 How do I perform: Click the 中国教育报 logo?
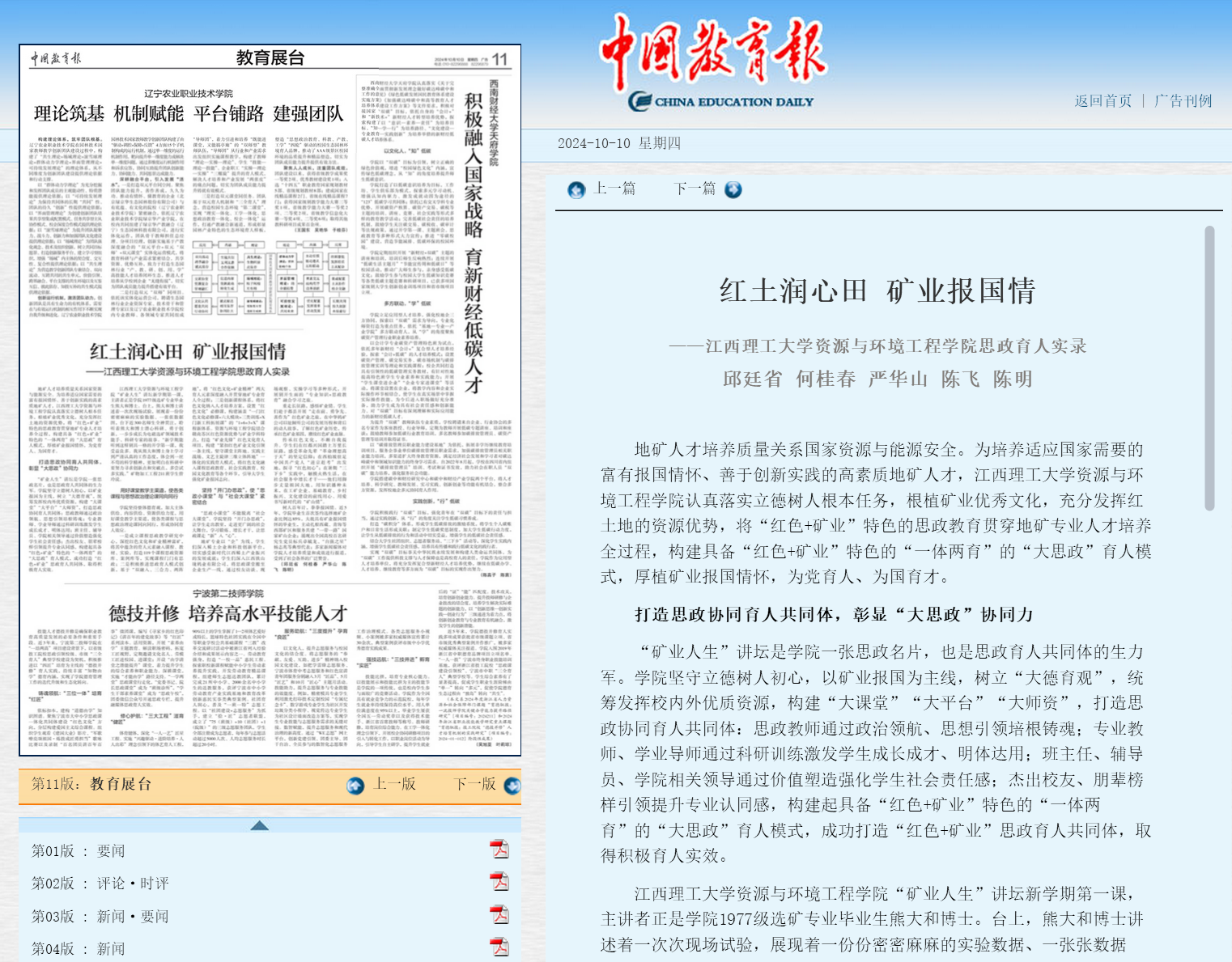[x=712, y=61]
